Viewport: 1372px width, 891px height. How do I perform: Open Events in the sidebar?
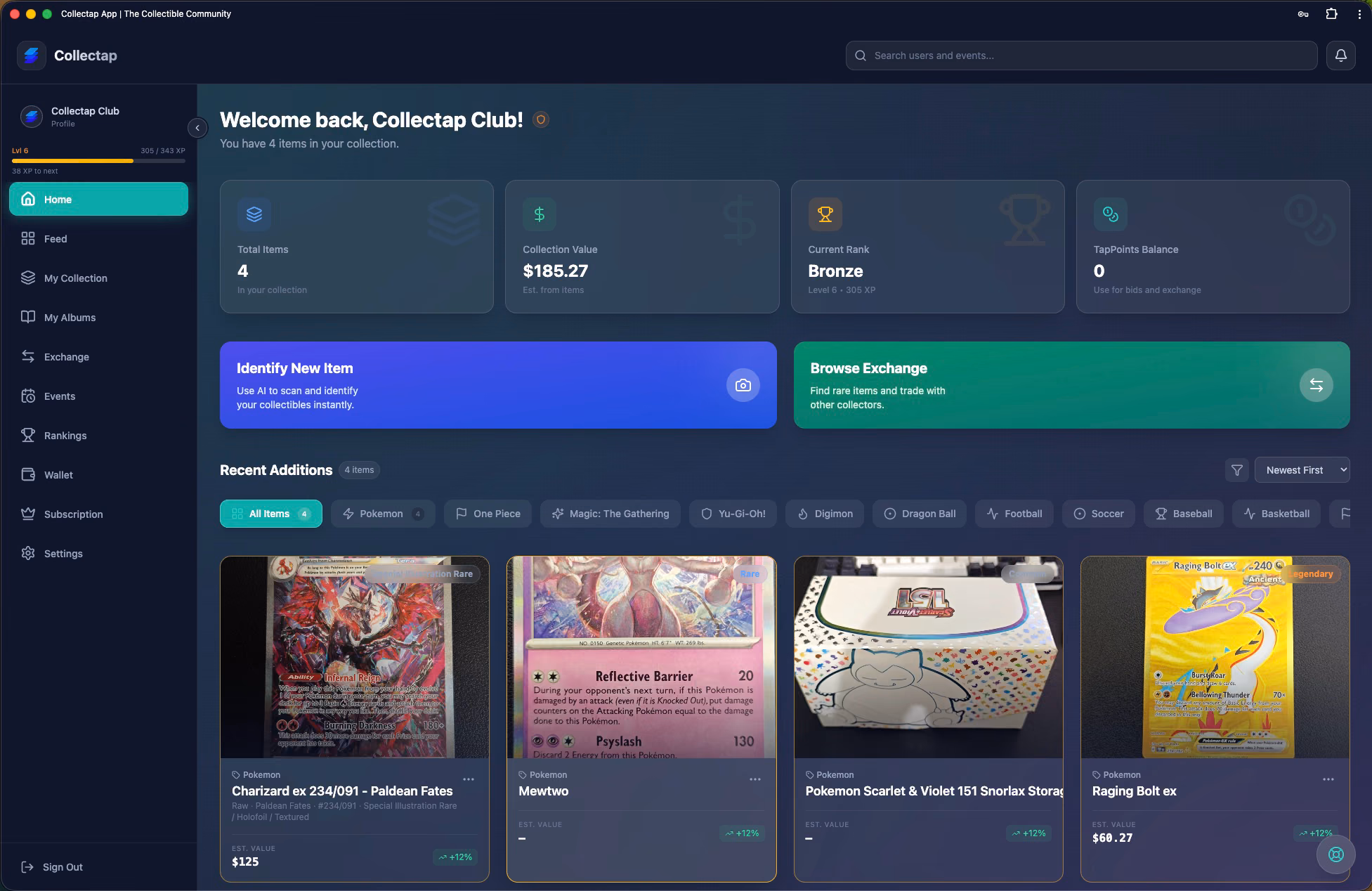pos(98,396)
